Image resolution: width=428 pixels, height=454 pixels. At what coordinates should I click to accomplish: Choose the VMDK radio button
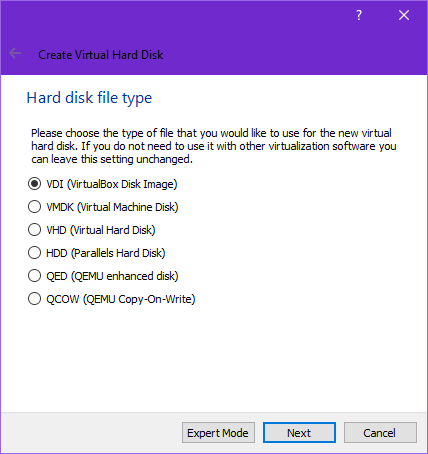pos(34,207)
